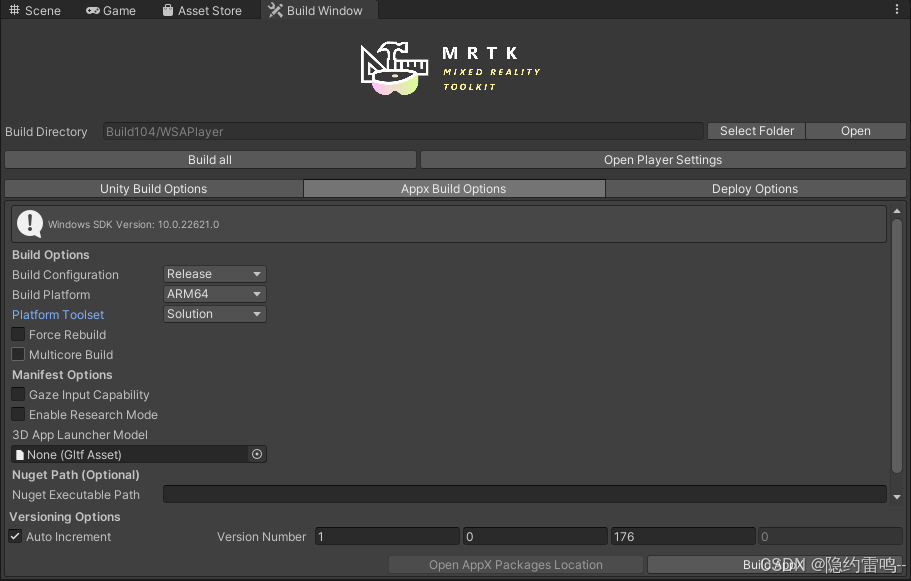Click the Platform Toolset label link
This screenshot has width=911, height=581.
point(58,314)
